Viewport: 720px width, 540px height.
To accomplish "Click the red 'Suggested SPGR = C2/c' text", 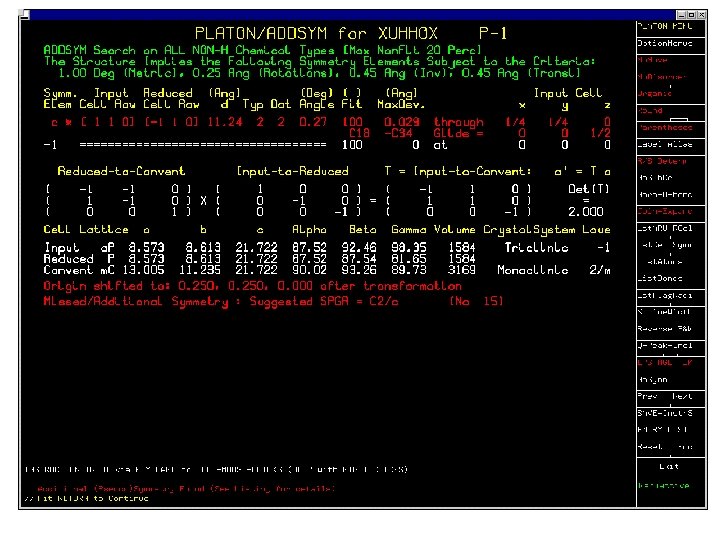I will (324, 302).
